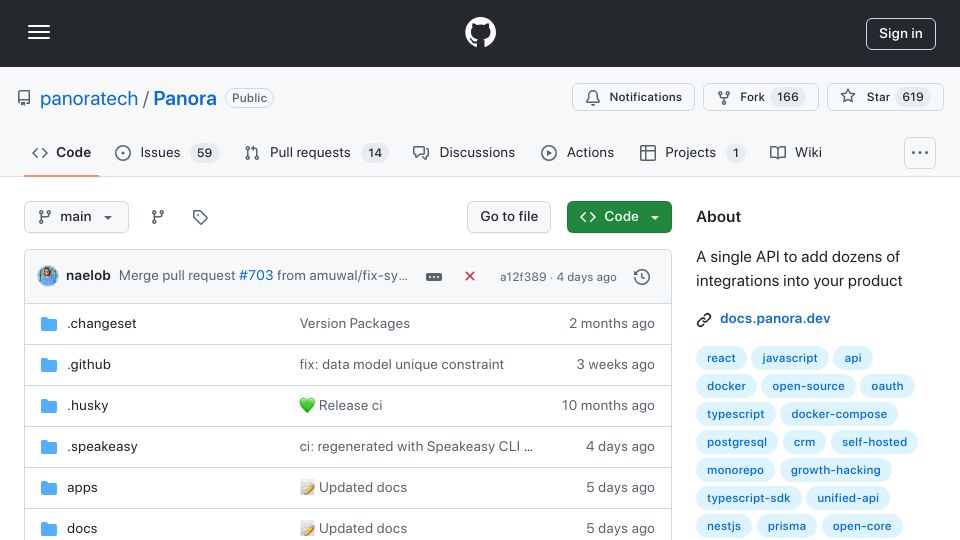Expand the green Code dropdown
The height and width of the screenshot is (540, 960).
click(619, 217)
